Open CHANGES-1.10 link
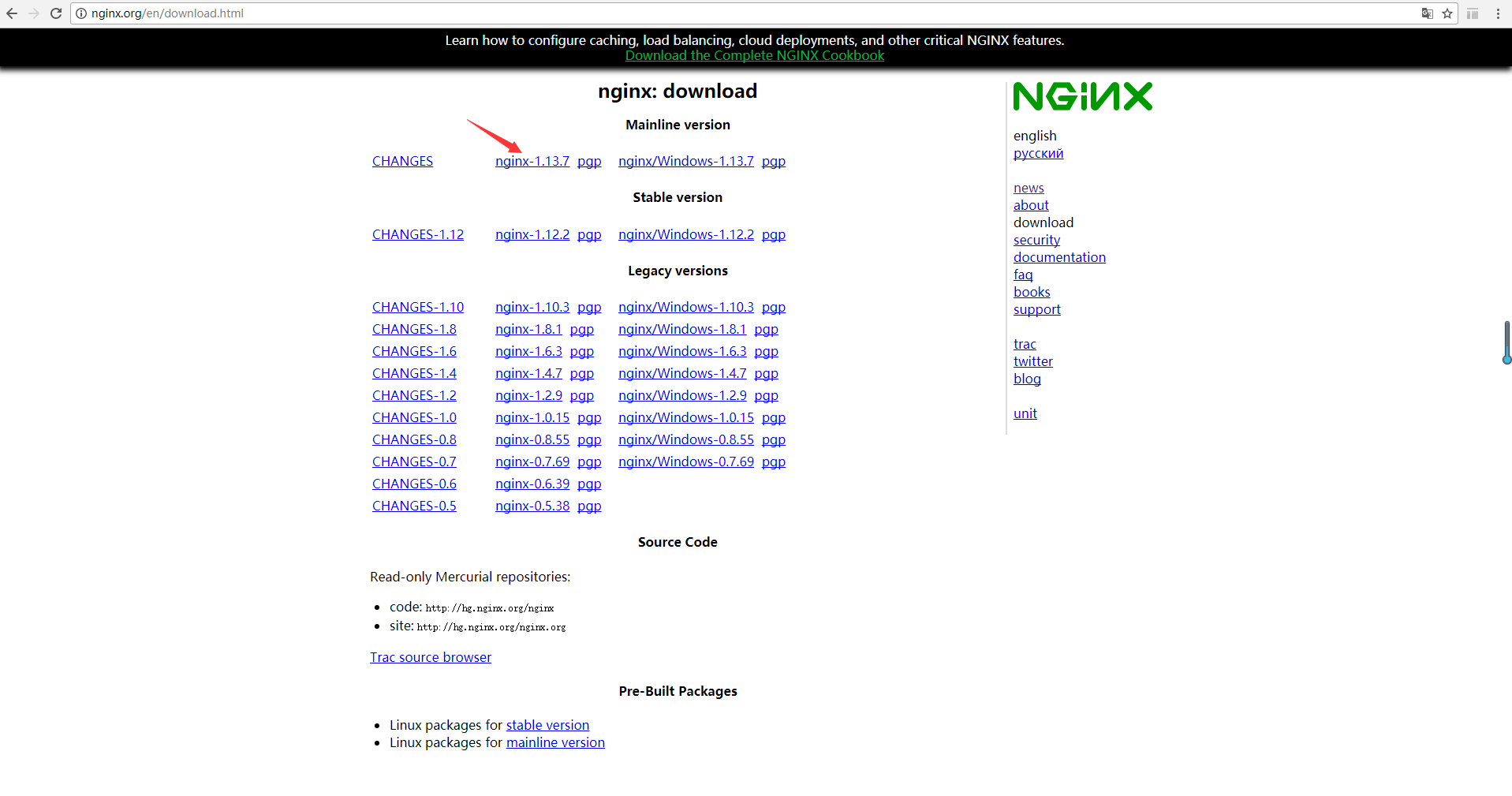 pos(418,307)
